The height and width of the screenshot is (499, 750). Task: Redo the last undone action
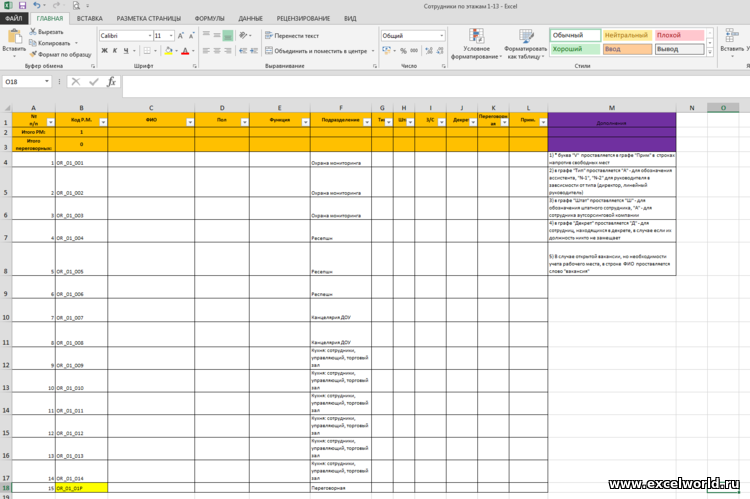tap(56, 6)
